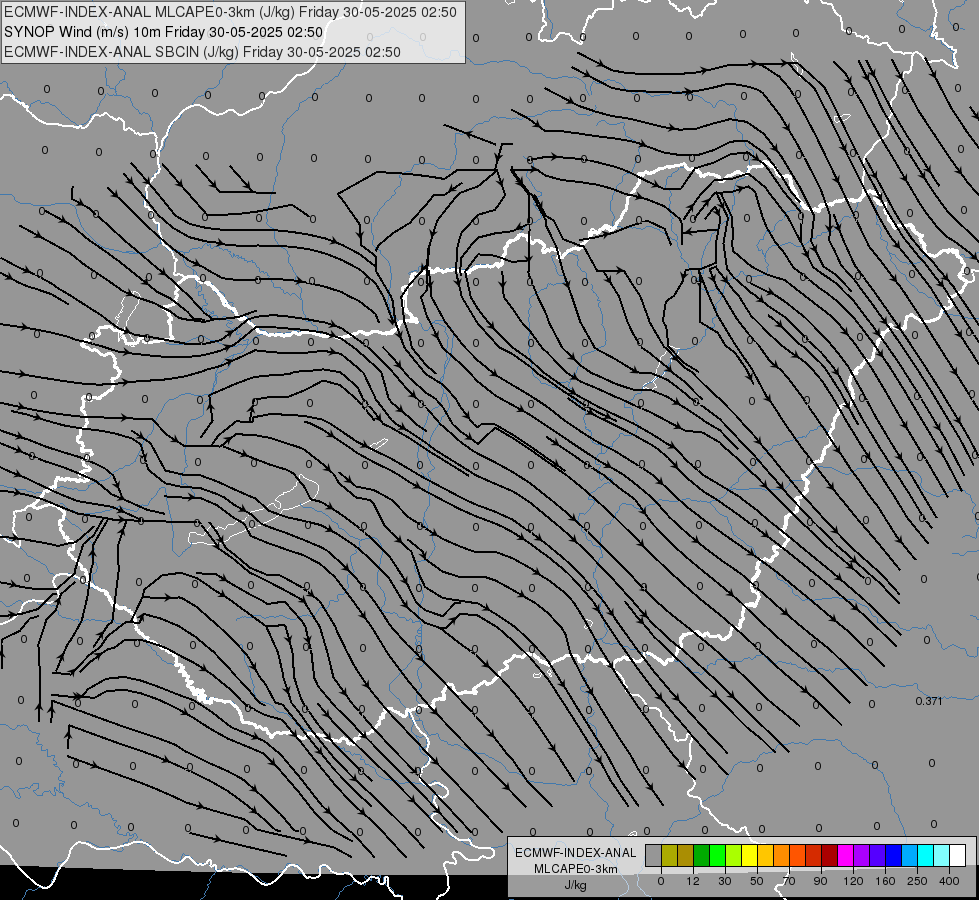Click the bright green legend swatch
Screen dimensions: 979x900
pyautogui.click(x=717, y=855)
